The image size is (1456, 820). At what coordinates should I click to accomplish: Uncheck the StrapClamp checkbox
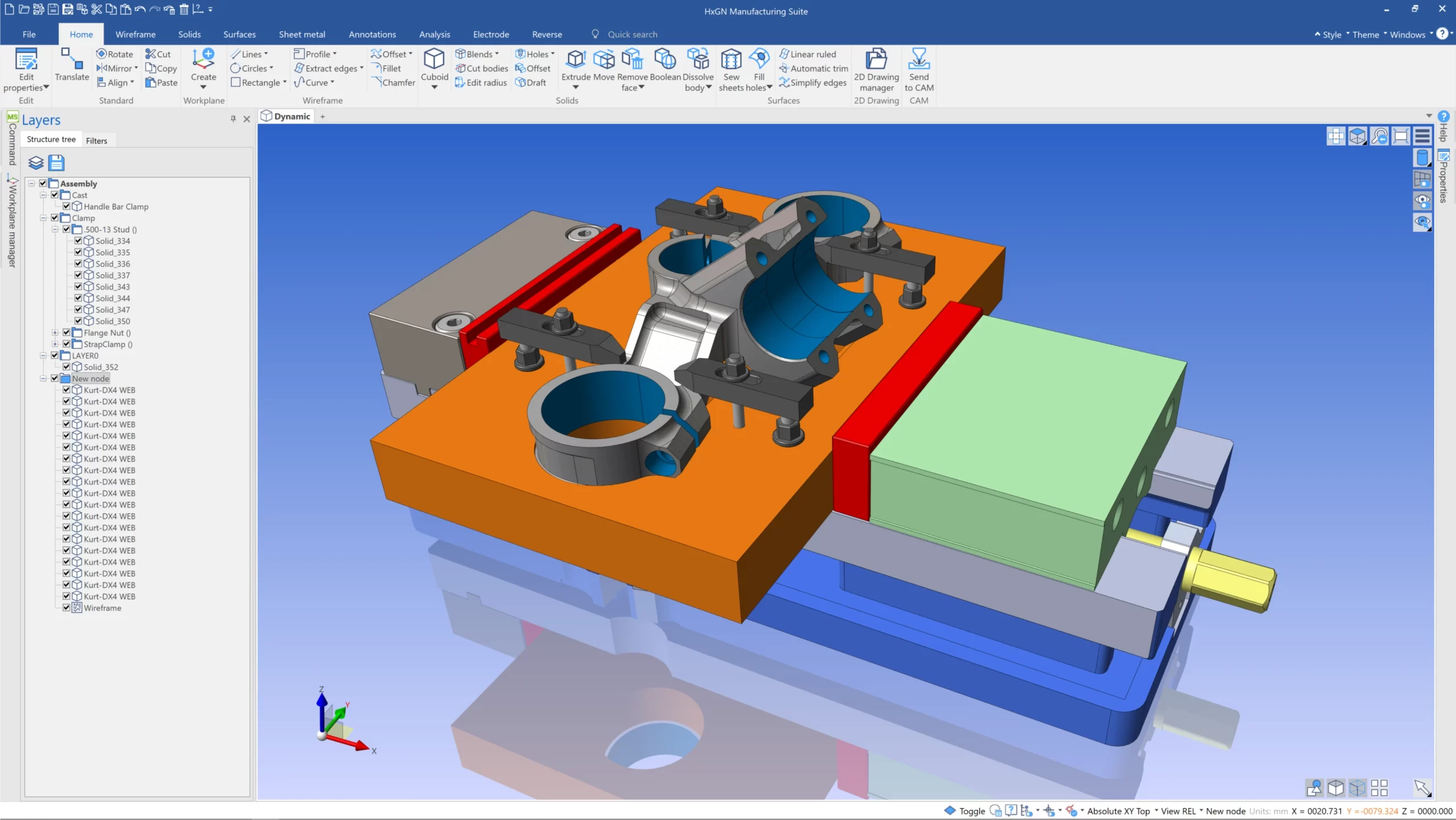[x=67, y=344]
